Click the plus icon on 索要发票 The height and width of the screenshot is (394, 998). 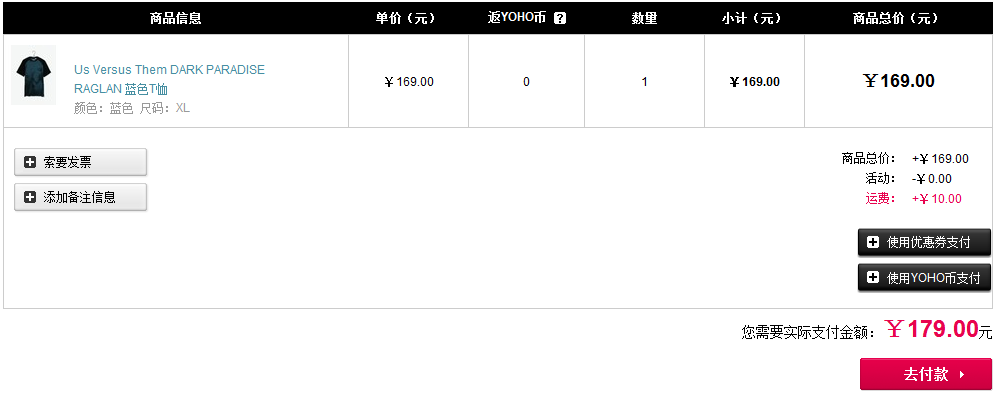[x=30, y=162]
